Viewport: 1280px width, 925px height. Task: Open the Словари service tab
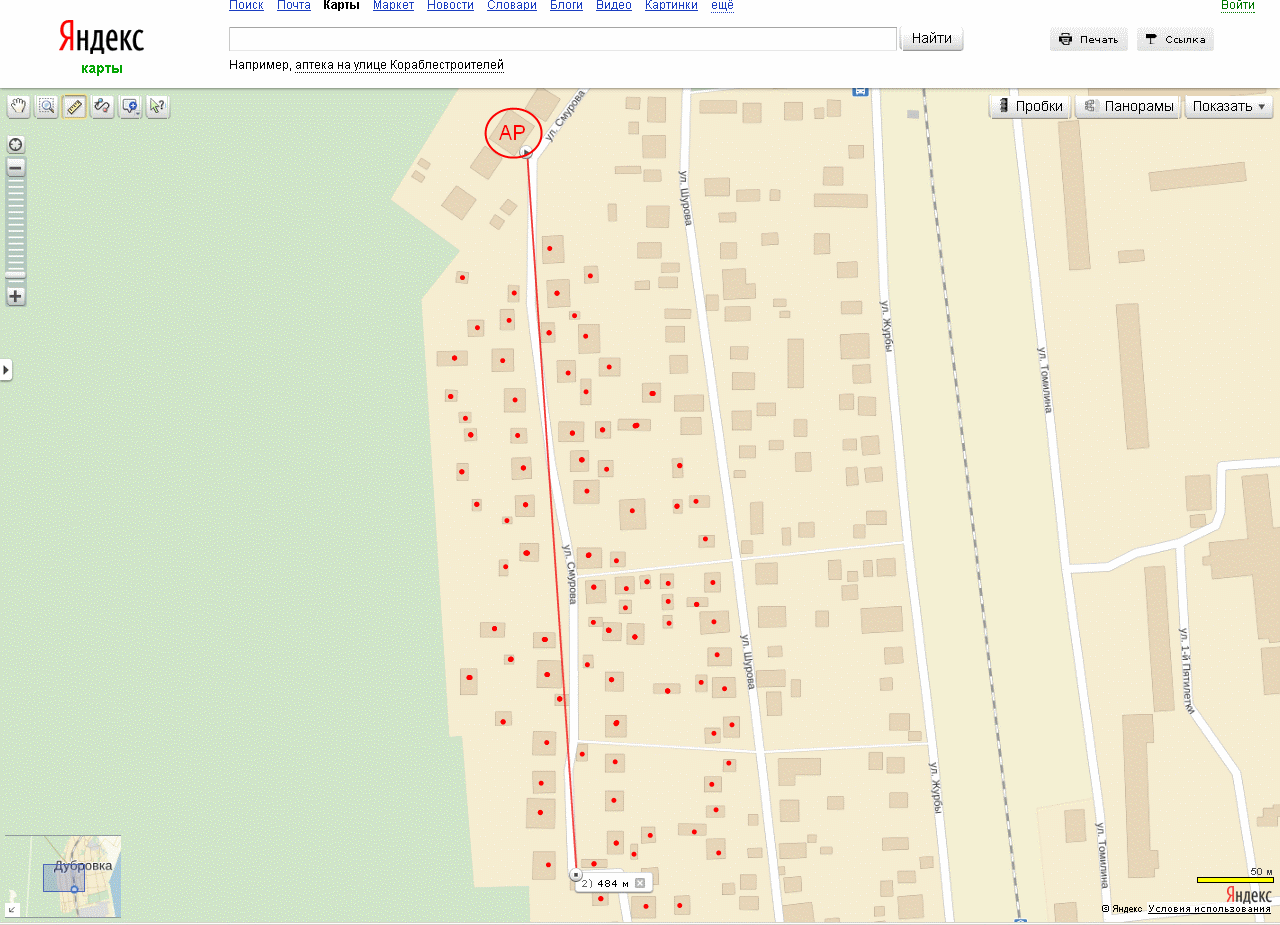tap(512, 6)
